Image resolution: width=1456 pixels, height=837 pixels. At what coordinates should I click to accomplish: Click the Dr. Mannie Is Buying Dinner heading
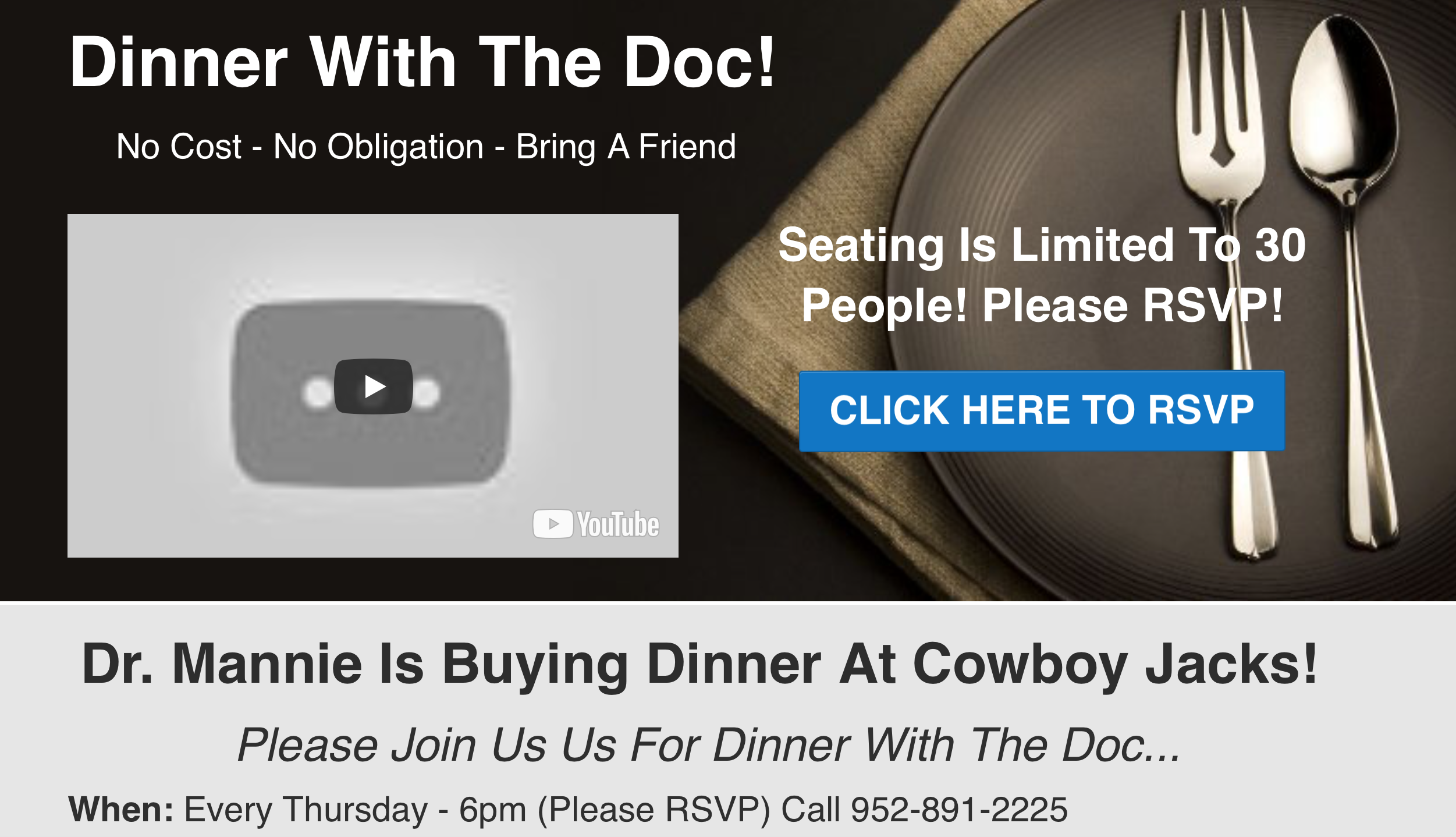coord(699,664)
